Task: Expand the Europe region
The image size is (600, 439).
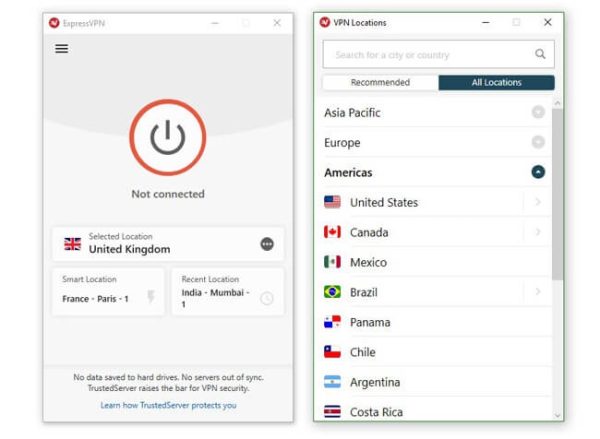Action: (x=538, y=142)
